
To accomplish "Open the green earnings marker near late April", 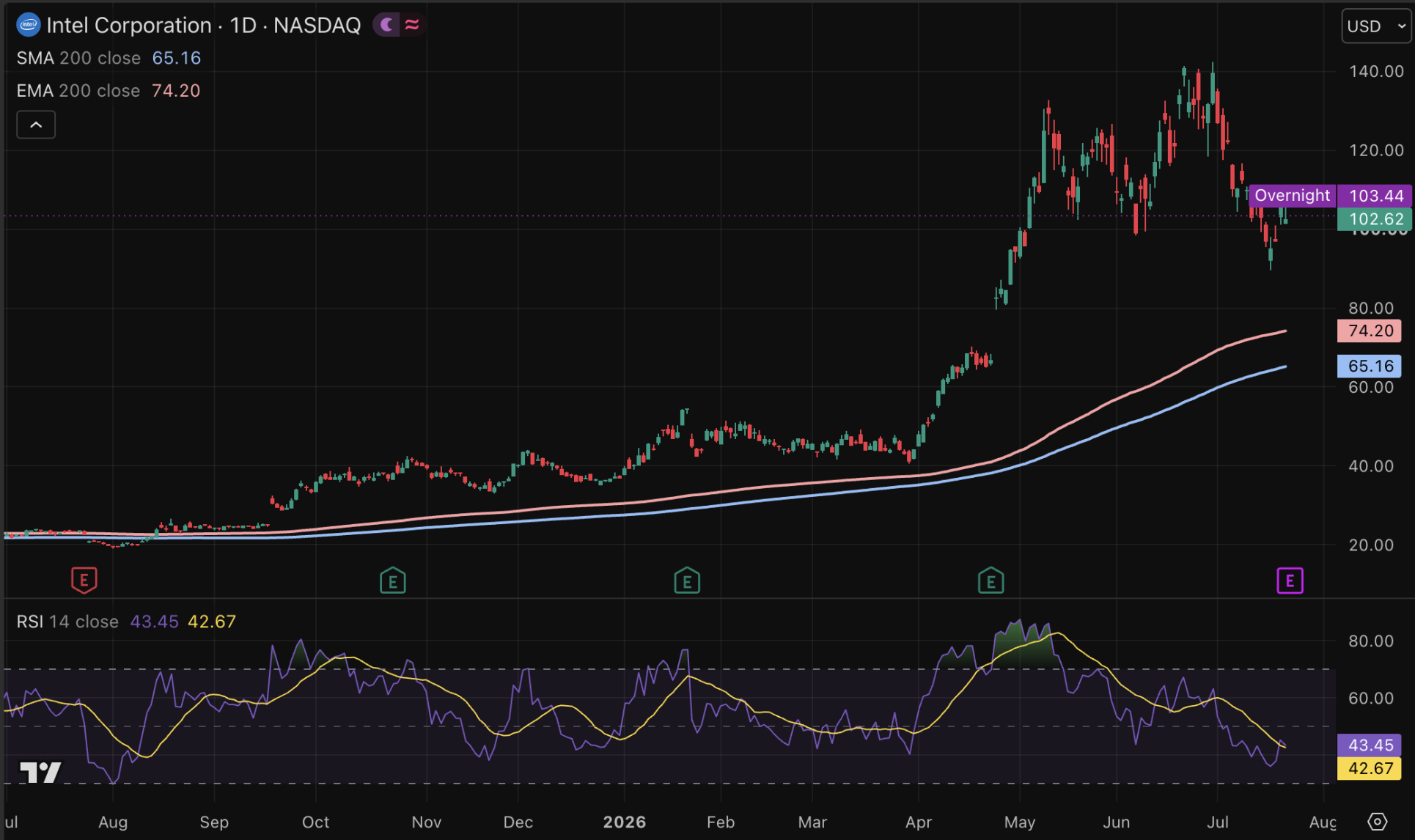I will 991,581.
